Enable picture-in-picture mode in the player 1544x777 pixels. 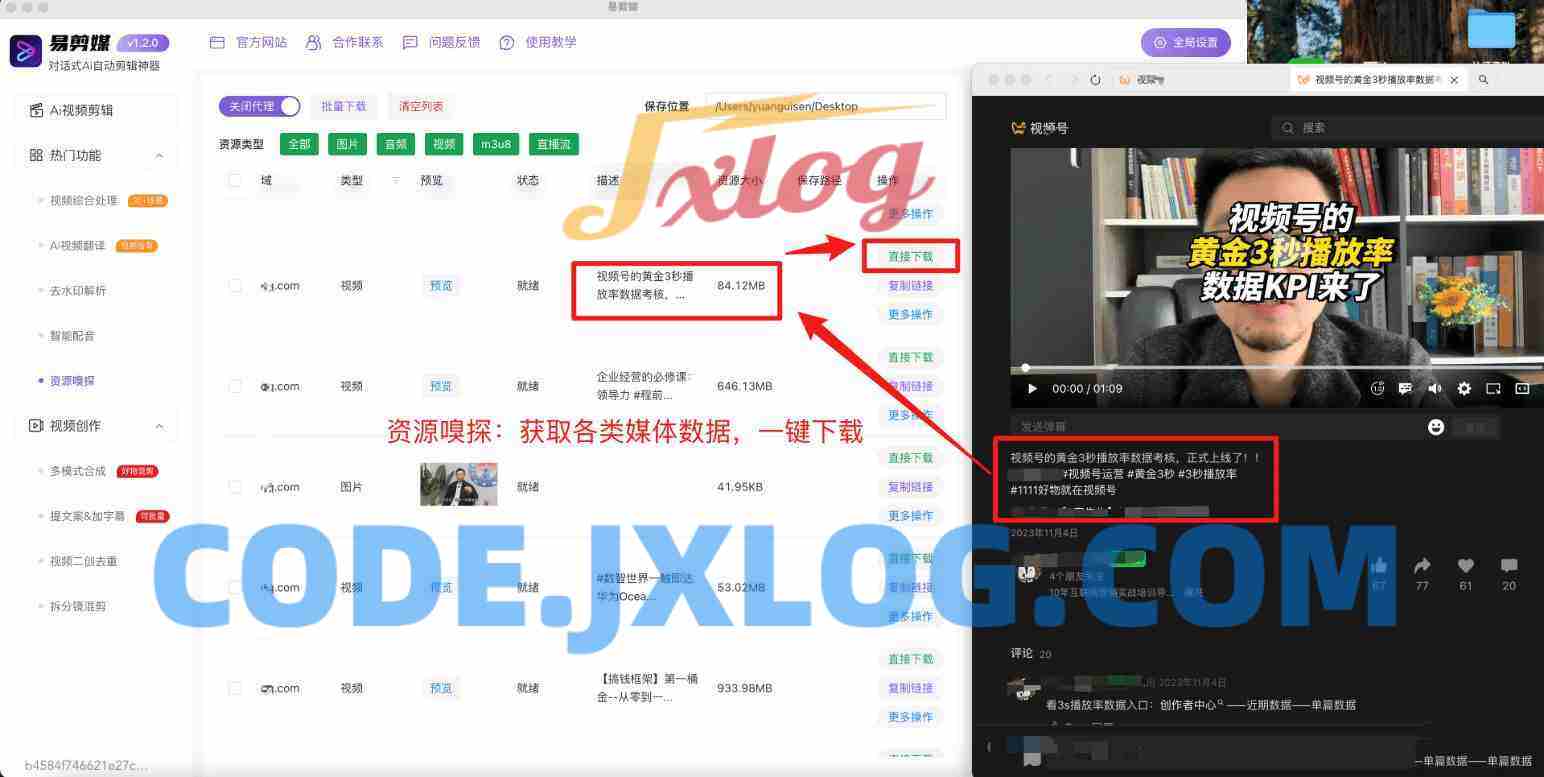coord(1491,388)
